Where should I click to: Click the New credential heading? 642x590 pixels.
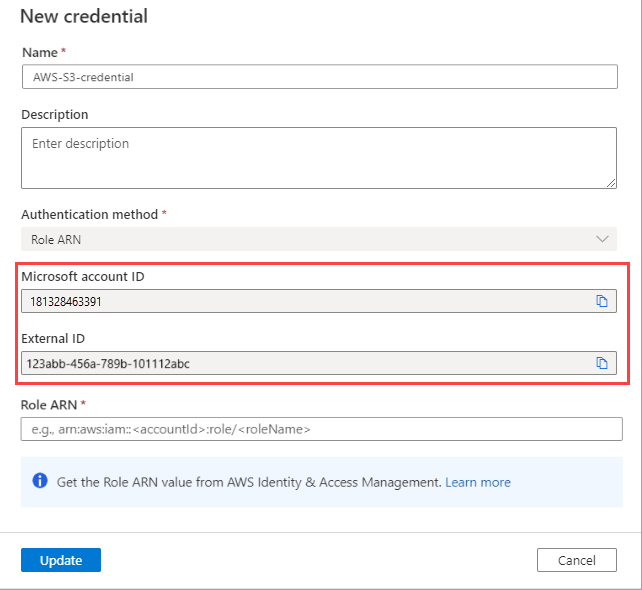[x=84, y=16]
